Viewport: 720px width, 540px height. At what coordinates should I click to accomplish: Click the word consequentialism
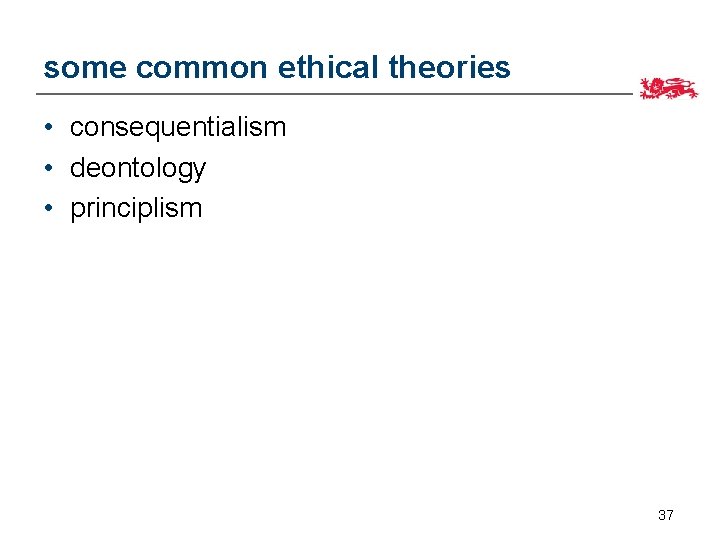[x=178, y=127]
